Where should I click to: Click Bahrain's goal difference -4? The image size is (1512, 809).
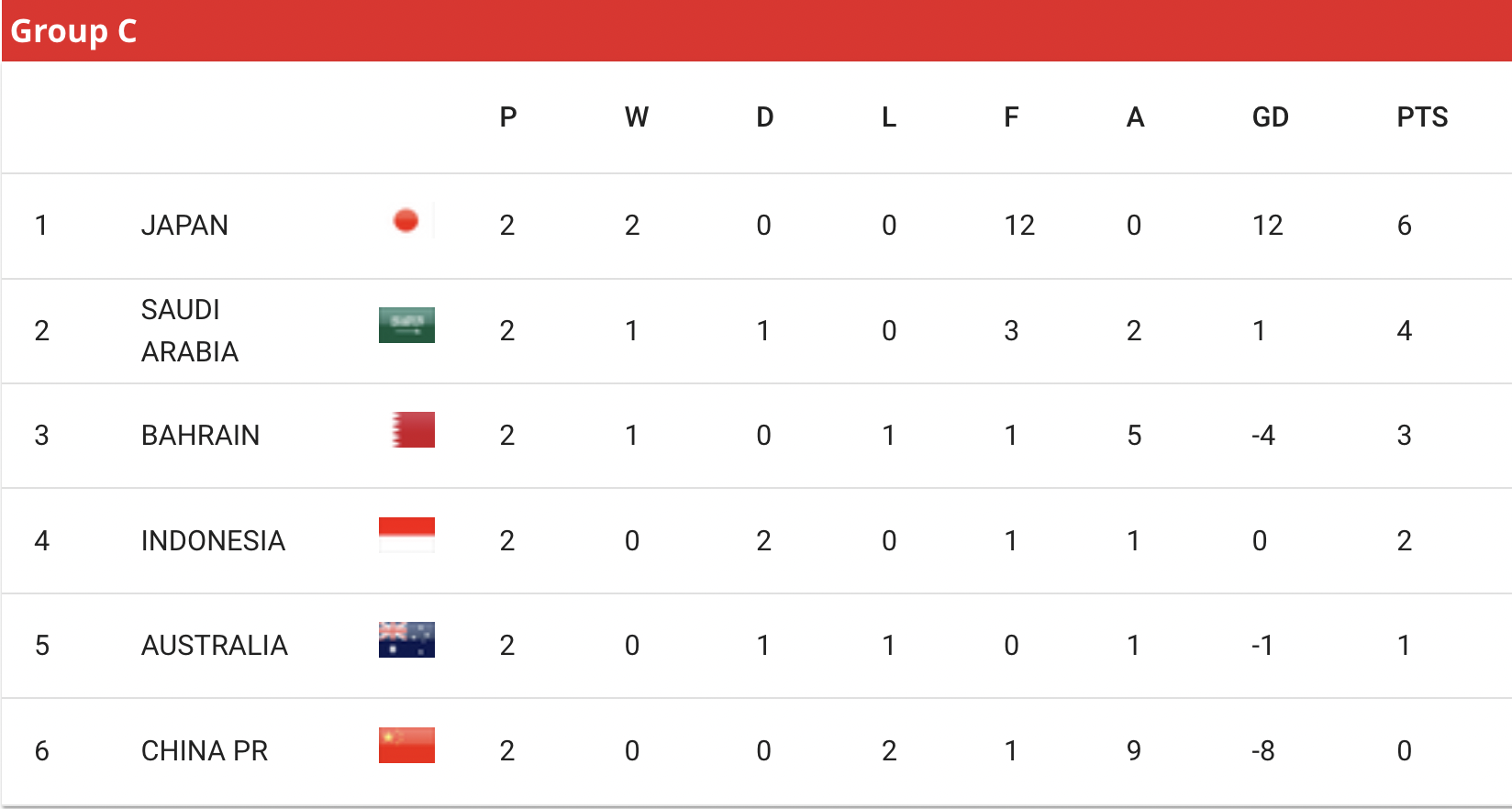[x=1263, y=436]
